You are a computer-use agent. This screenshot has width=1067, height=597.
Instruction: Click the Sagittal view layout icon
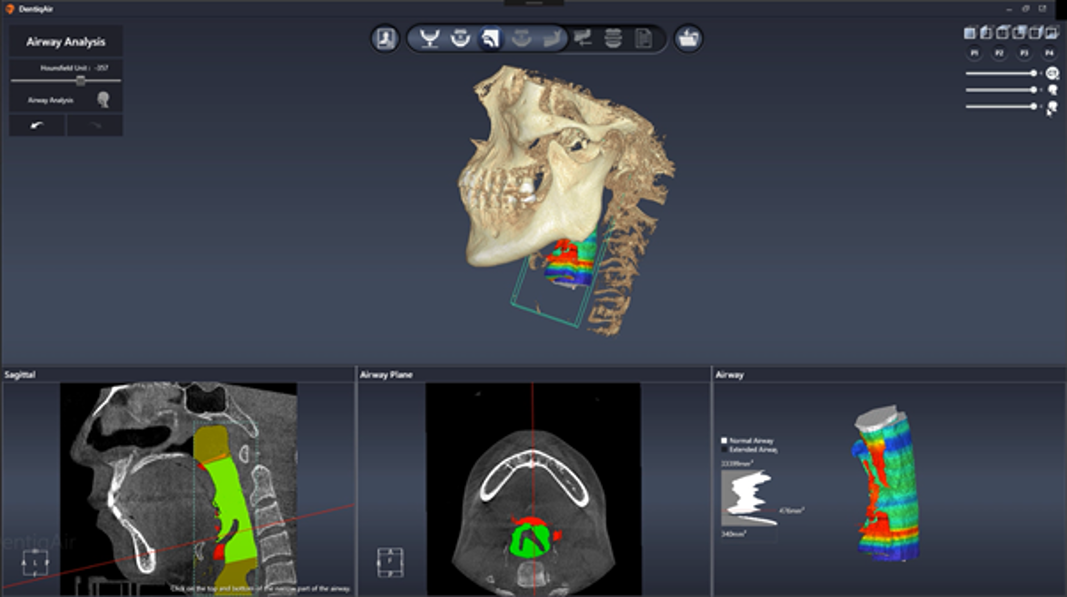click(33, 565)
